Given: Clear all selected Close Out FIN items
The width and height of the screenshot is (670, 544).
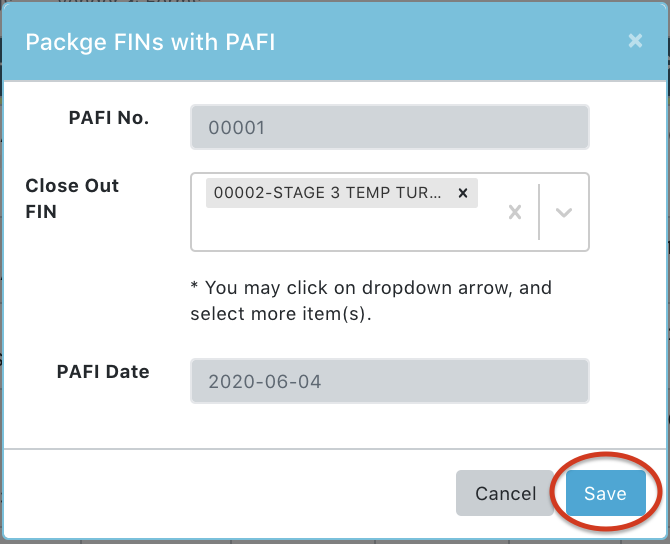Looking at the screenshot, I should coord(515,212).
